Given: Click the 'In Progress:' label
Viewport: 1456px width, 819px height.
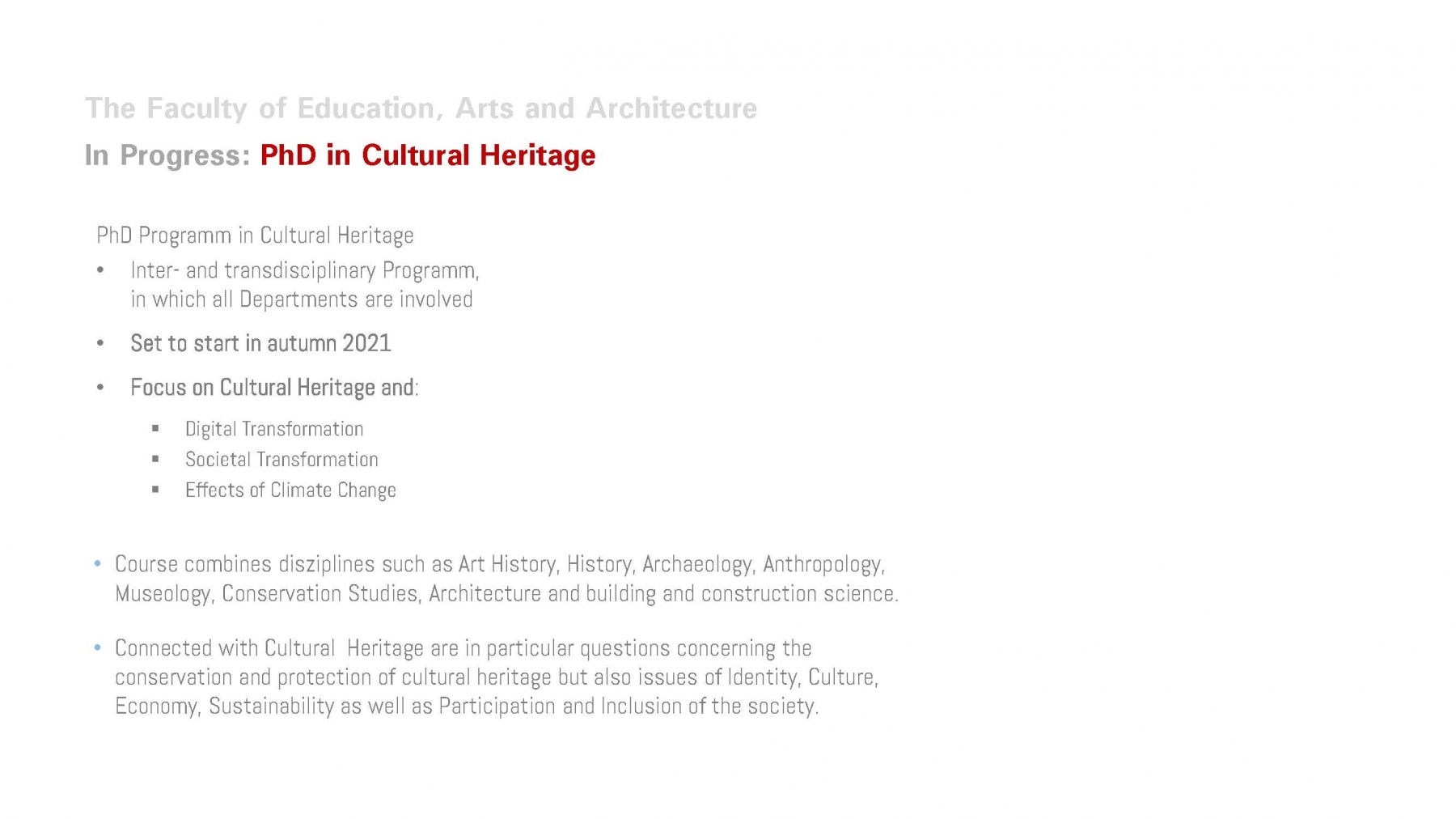Looking at the screenshot, I should 167,155.
